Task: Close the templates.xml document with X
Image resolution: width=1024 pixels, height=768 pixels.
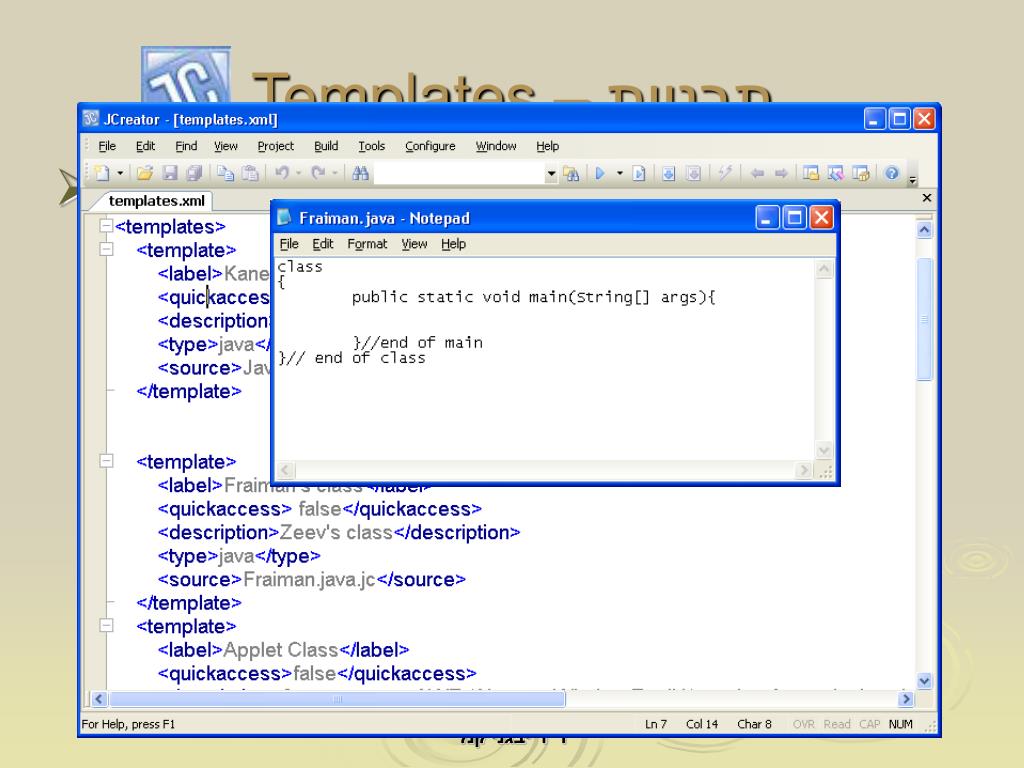Action: coord(926,197)
